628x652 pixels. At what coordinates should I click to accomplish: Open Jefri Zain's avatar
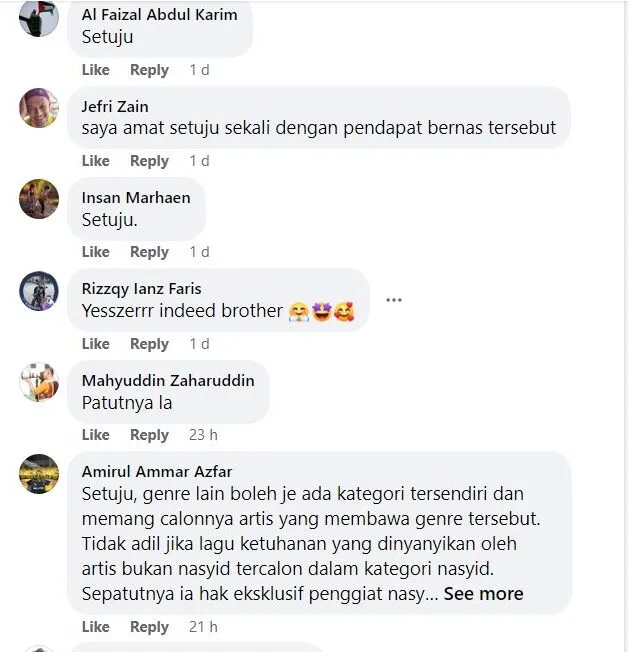(39, 108)
